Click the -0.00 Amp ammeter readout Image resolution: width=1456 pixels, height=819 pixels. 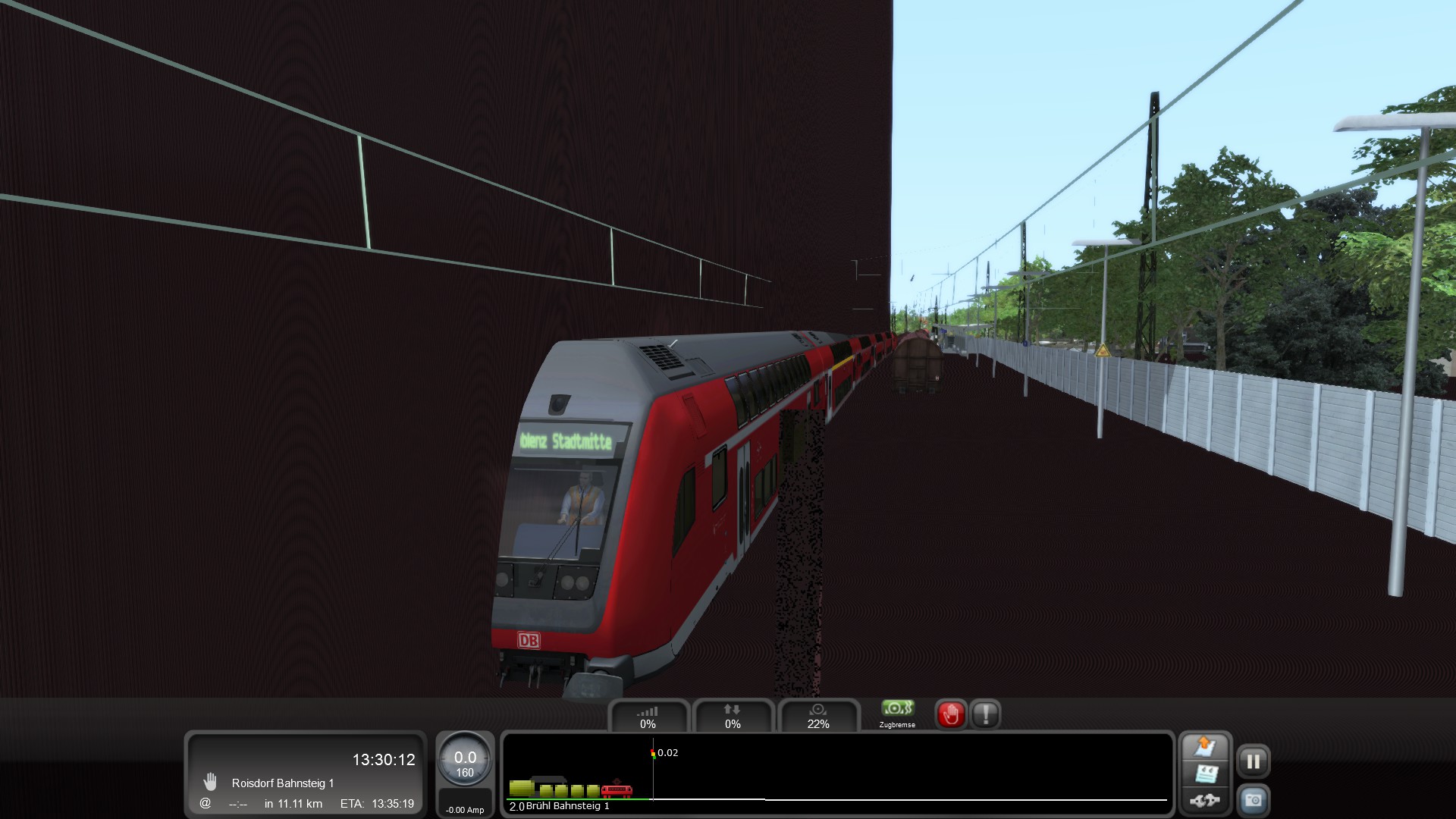465,809
